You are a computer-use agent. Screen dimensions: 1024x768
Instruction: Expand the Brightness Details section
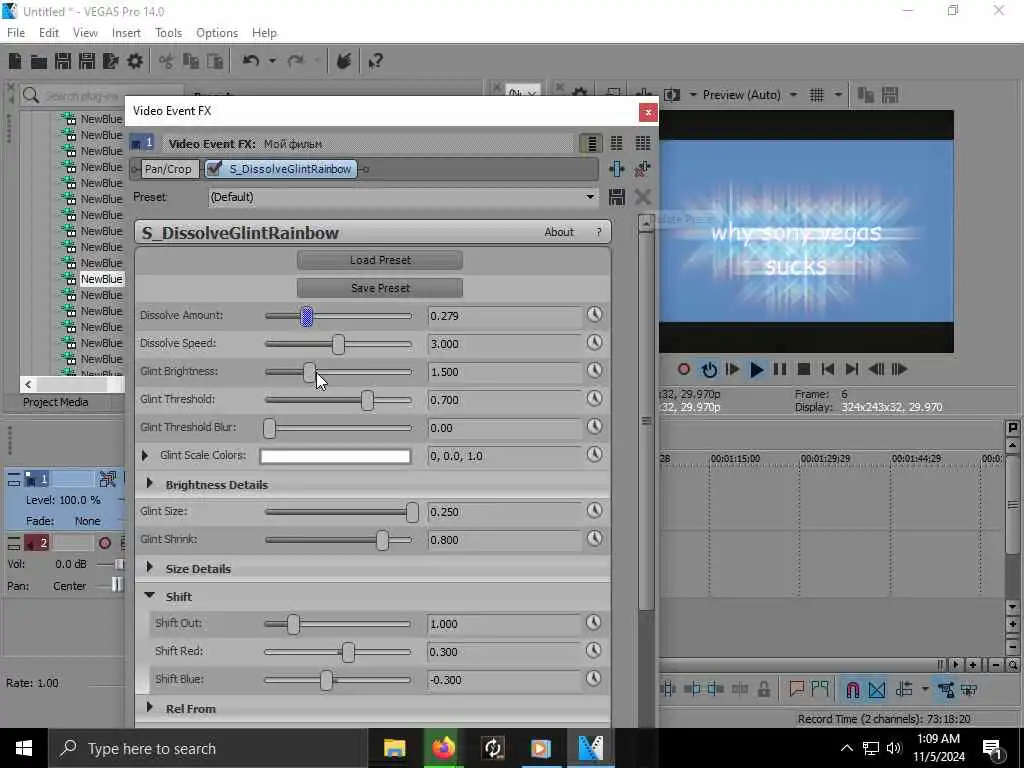tap(150, 484)
